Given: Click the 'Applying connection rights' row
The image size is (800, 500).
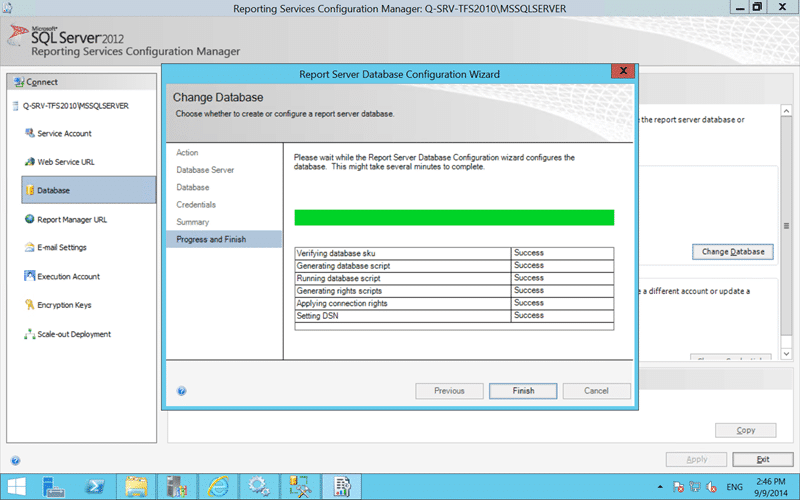Looking at the screenshot, I should coord(454,303).
